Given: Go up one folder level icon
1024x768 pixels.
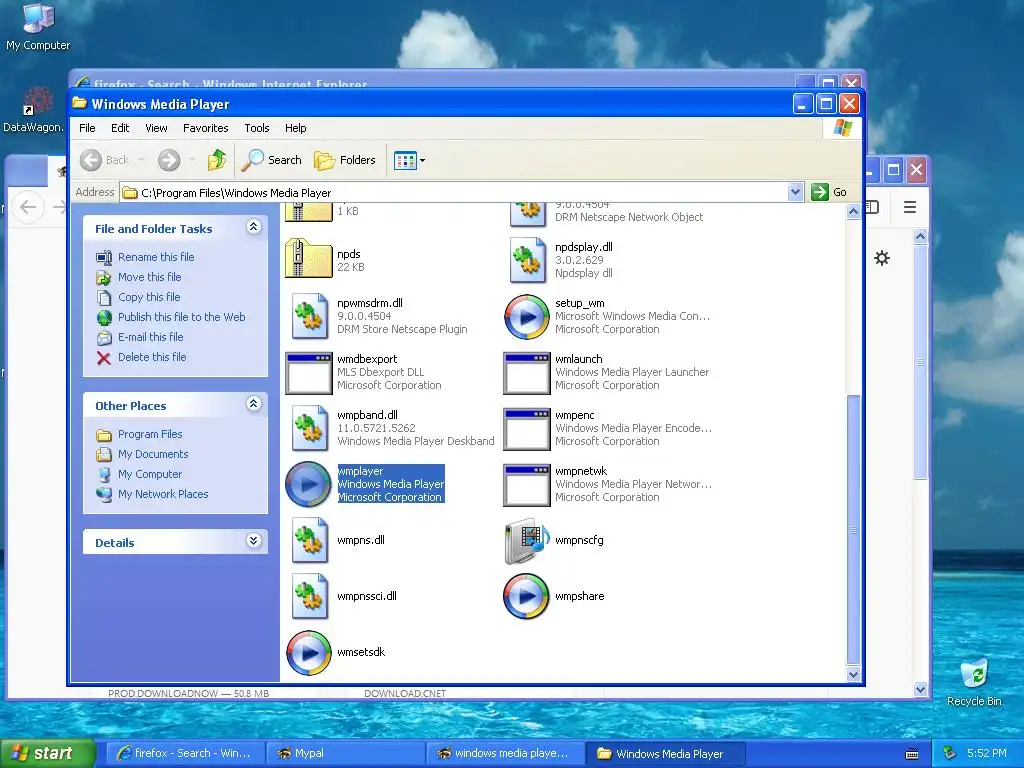Looking at the screenshot, I should tap(217, 160).
